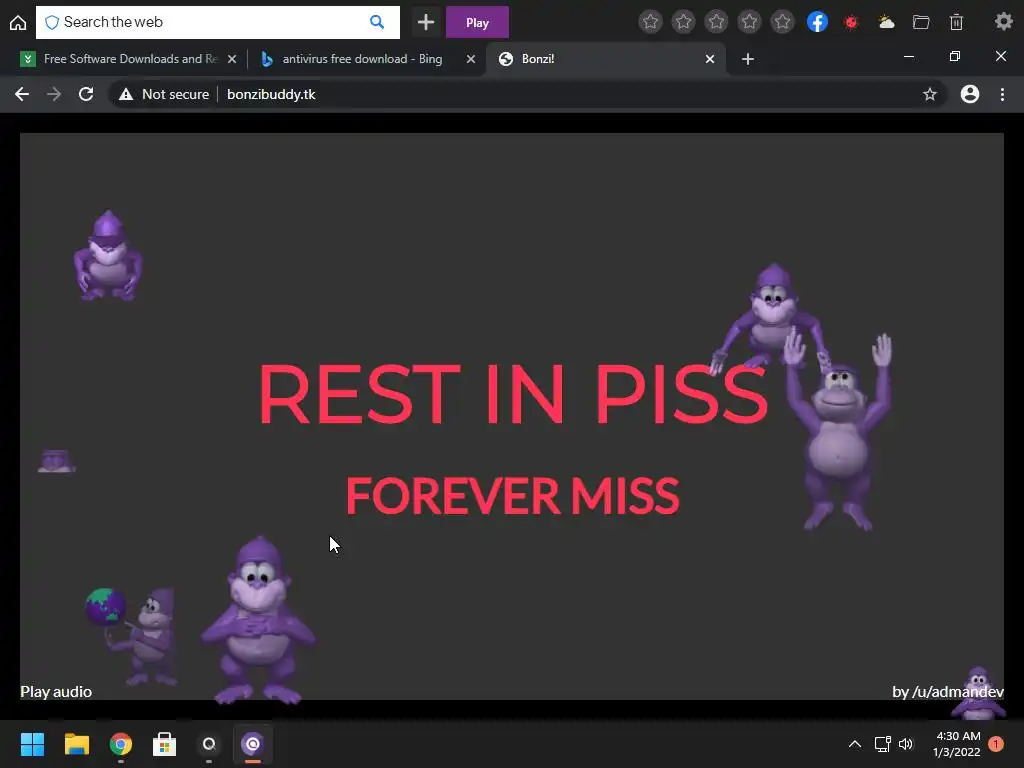
Task: Click the purple Play button
Action: [x=477, y=23]
